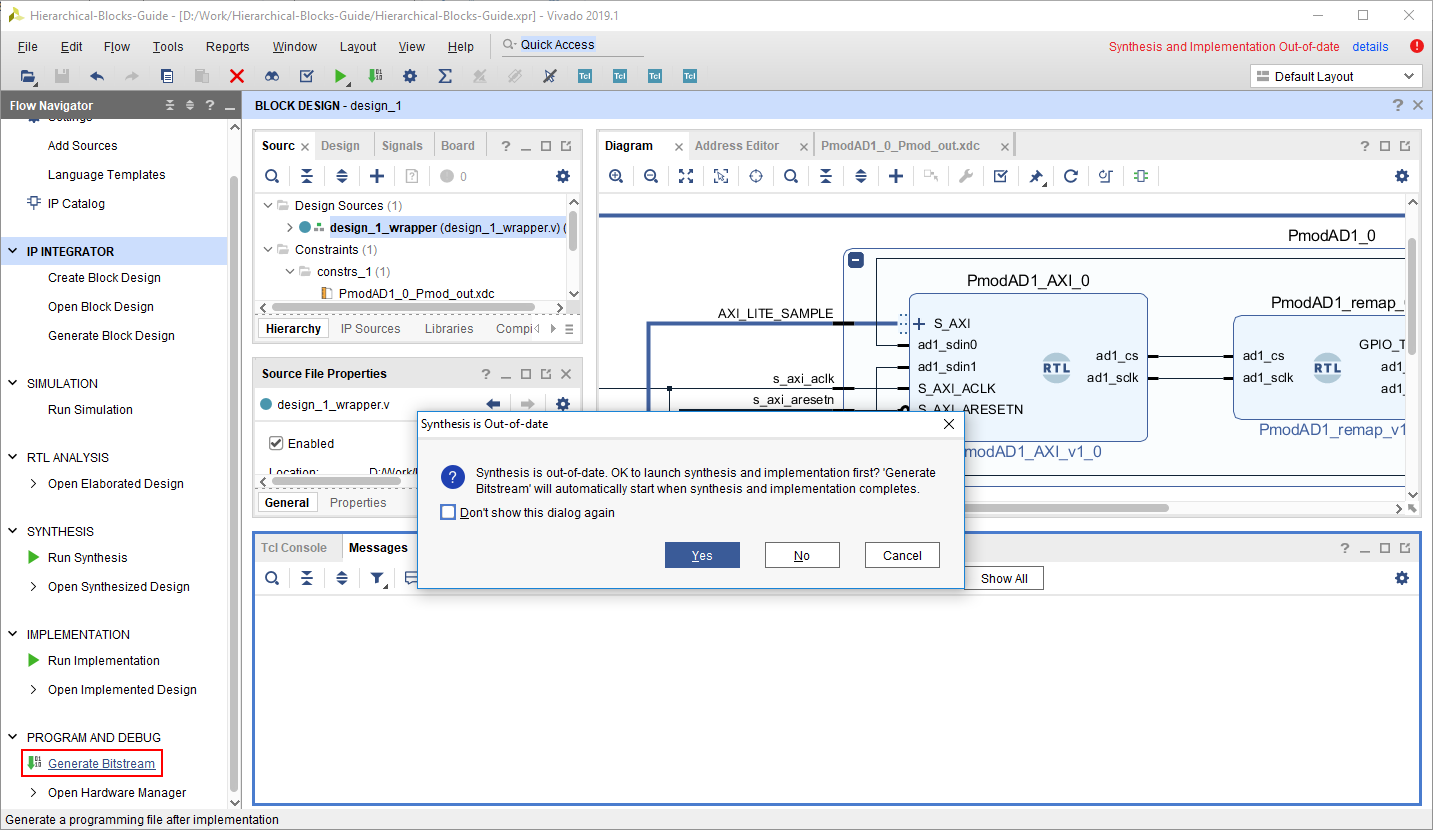Screen dimensions: 1433x830
Task: Click the green Run arrow in main toolbar
Action: tap(341, 76)
